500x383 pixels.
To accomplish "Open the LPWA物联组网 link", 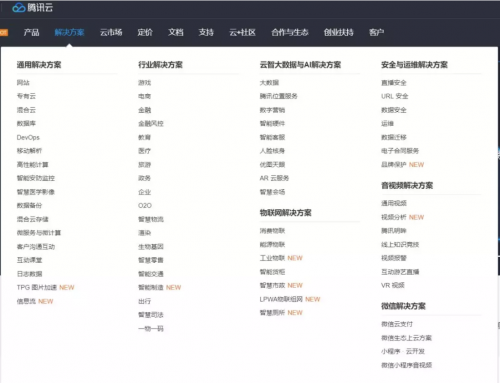I will [x=281, y=299].
